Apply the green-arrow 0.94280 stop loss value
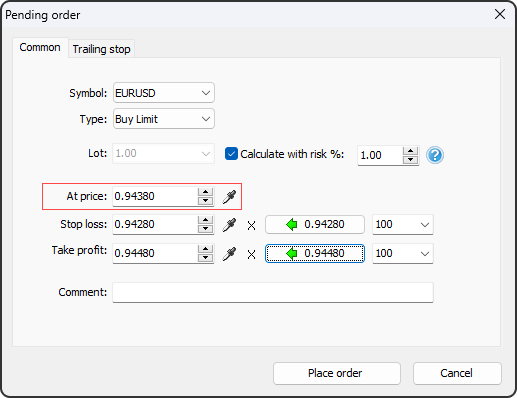 315,224
